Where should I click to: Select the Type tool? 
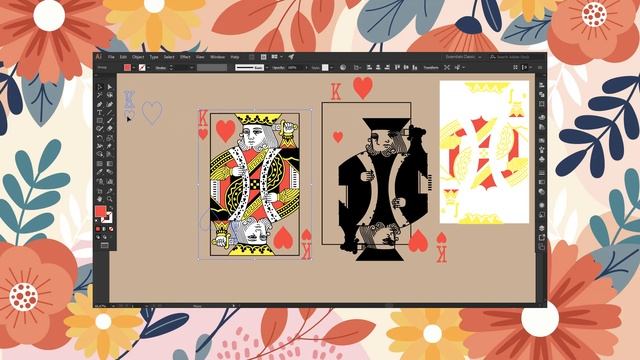click(x=100, y=112)
